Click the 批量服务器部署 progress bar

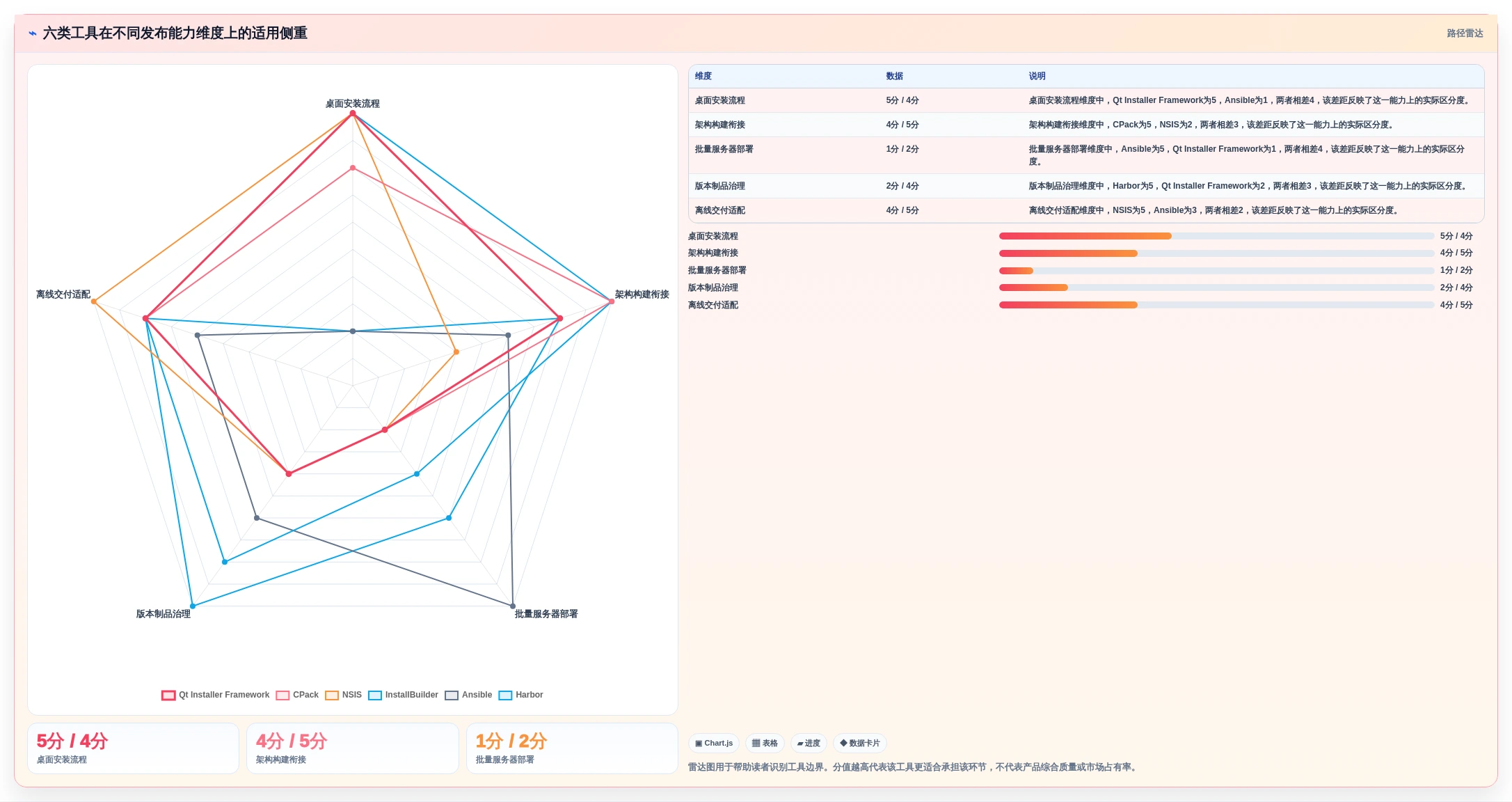[x=1216, y=271]
